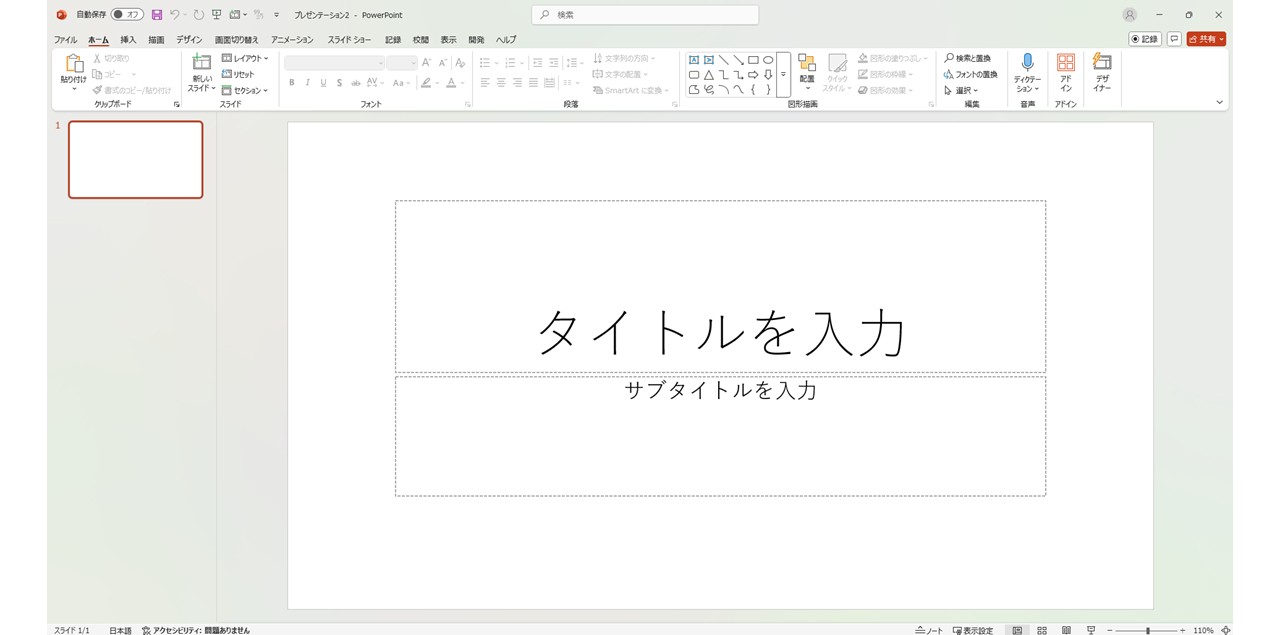Open the File (ファイル) tab

[65, 40]
